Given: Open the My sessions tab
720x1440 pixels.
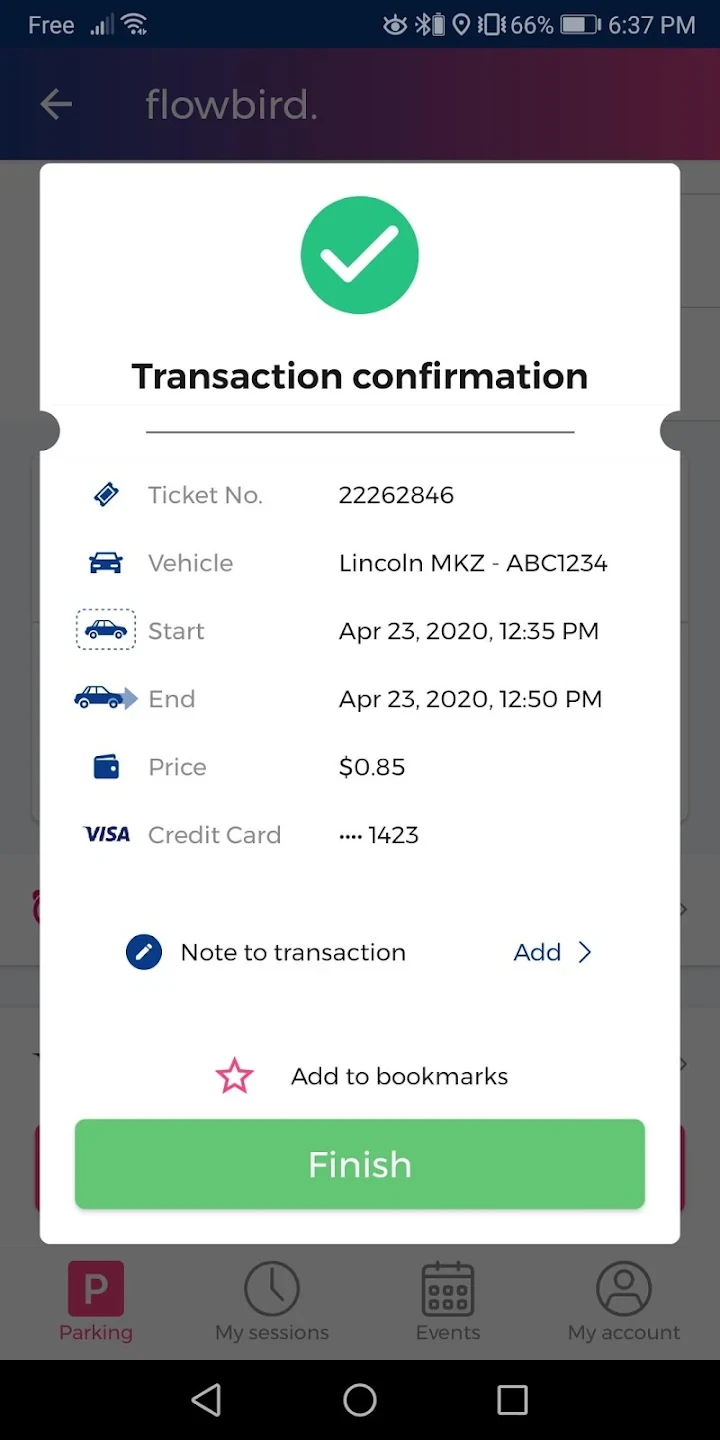Looking at the screenshot, I should click(x=272, y=1302).
